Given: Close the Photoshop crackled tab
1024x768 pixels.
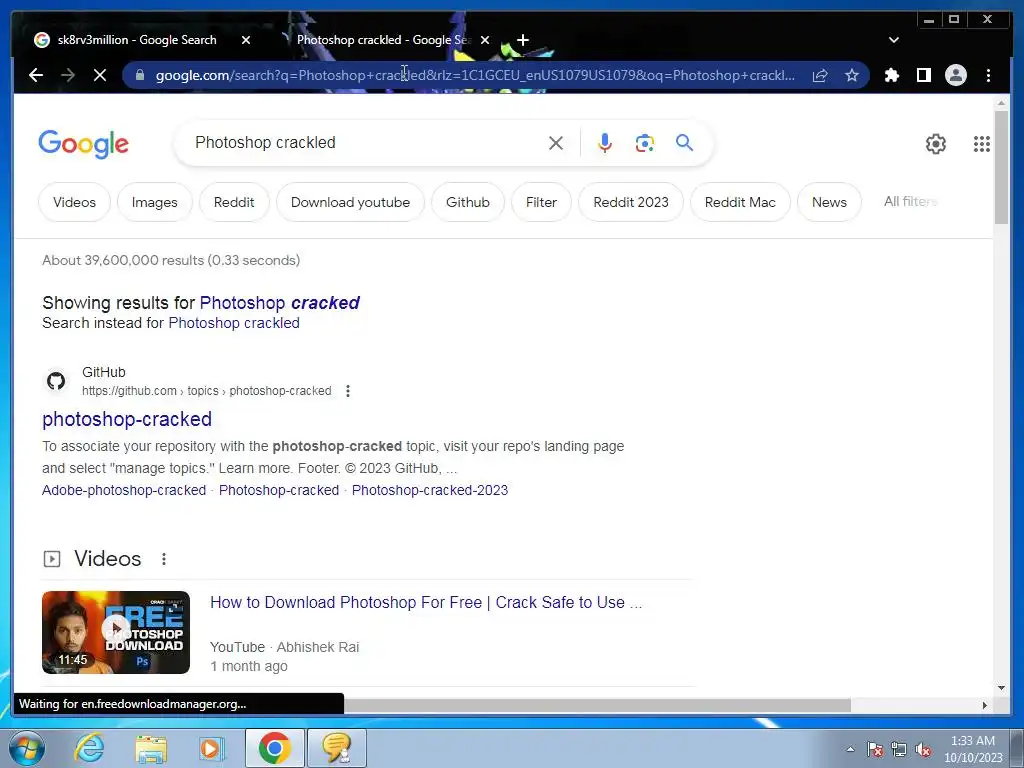Looking at the screenshot, I should point(485,40).
